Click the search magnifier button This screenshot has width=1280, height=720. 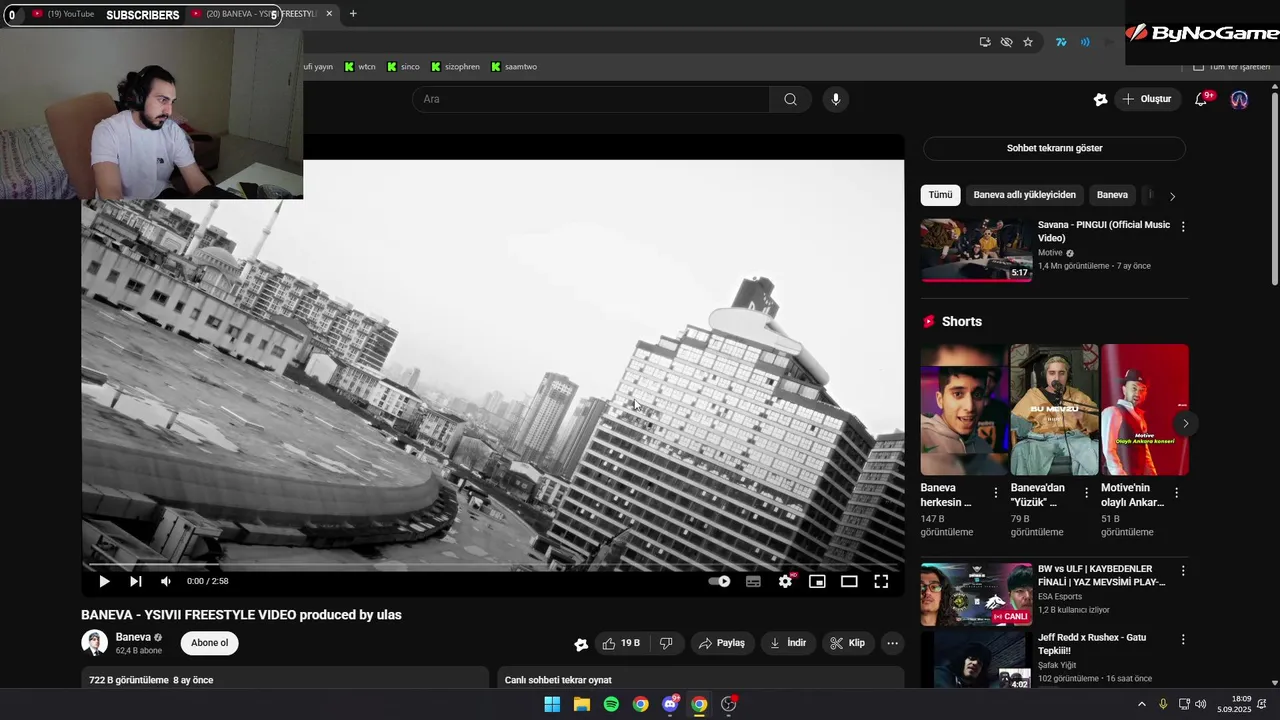(790, 99)
